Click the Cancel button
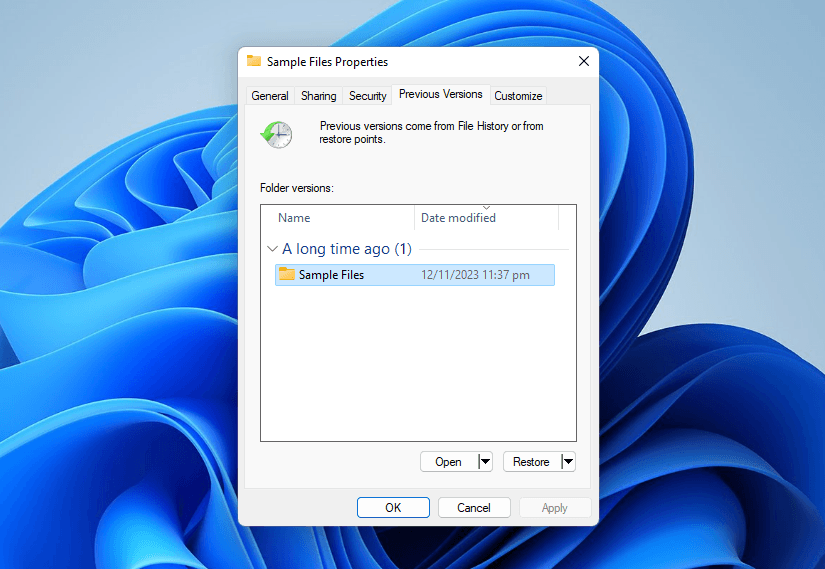 coord(474,507)
